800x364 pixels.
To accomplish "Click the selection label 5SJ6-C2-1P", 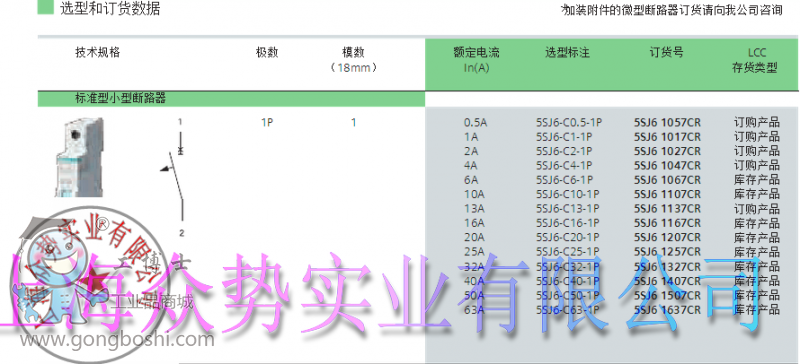I will pyautogui.click(x=564, y=151).
